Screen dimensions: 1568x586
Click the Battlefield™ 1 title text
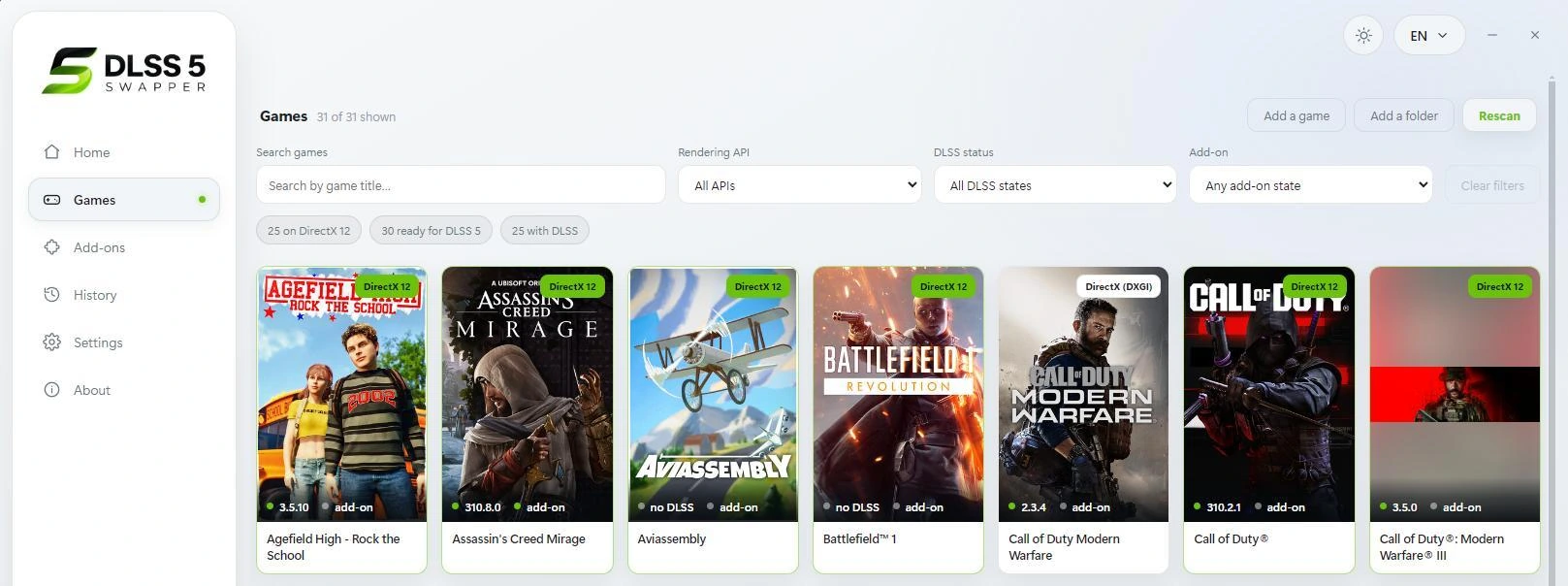pos(859,538)
